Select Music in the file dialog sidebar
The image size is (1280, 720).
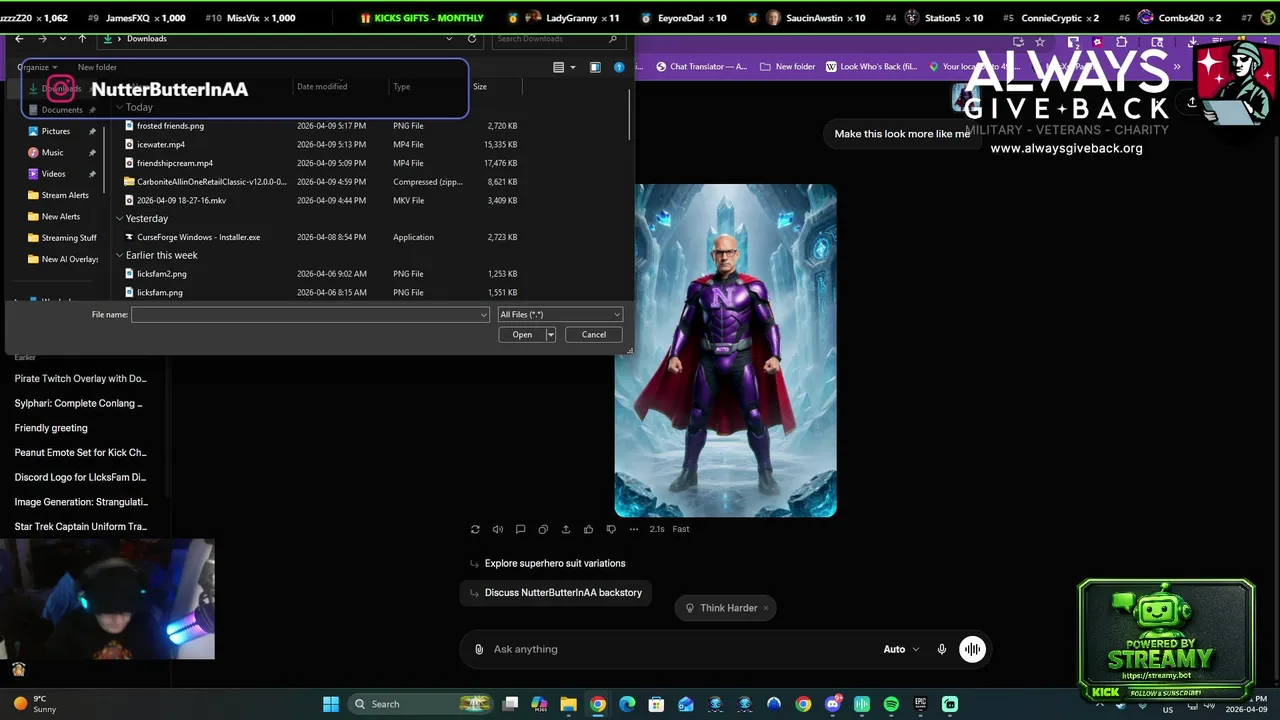53,152
